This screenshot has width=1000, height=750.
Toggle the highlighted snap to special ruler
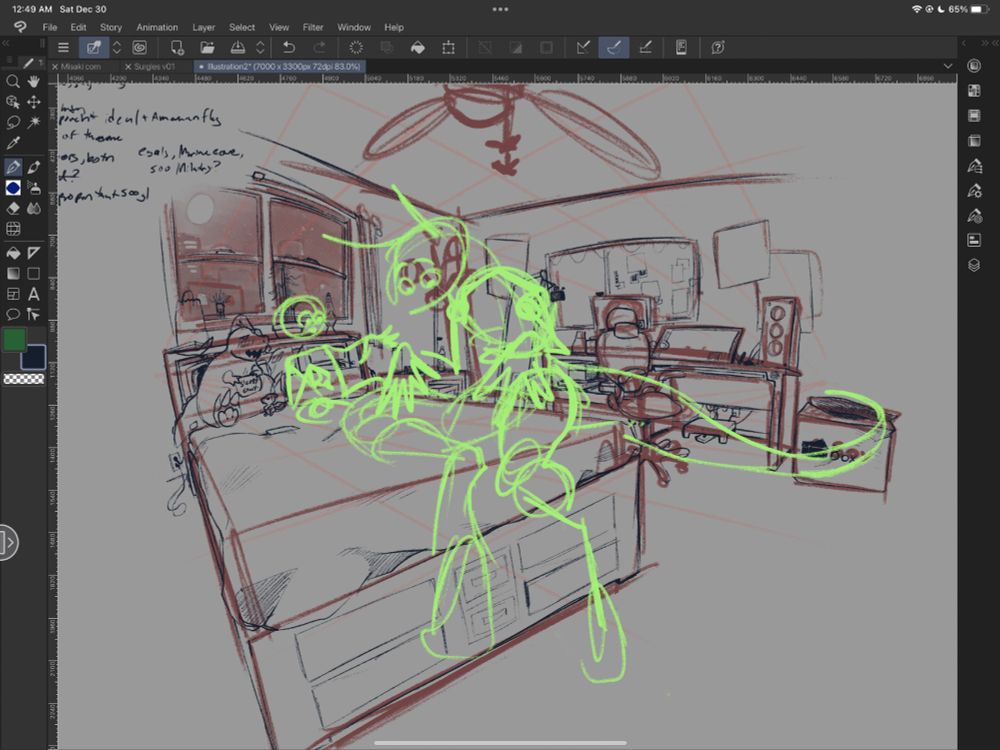tap(614, 47)
